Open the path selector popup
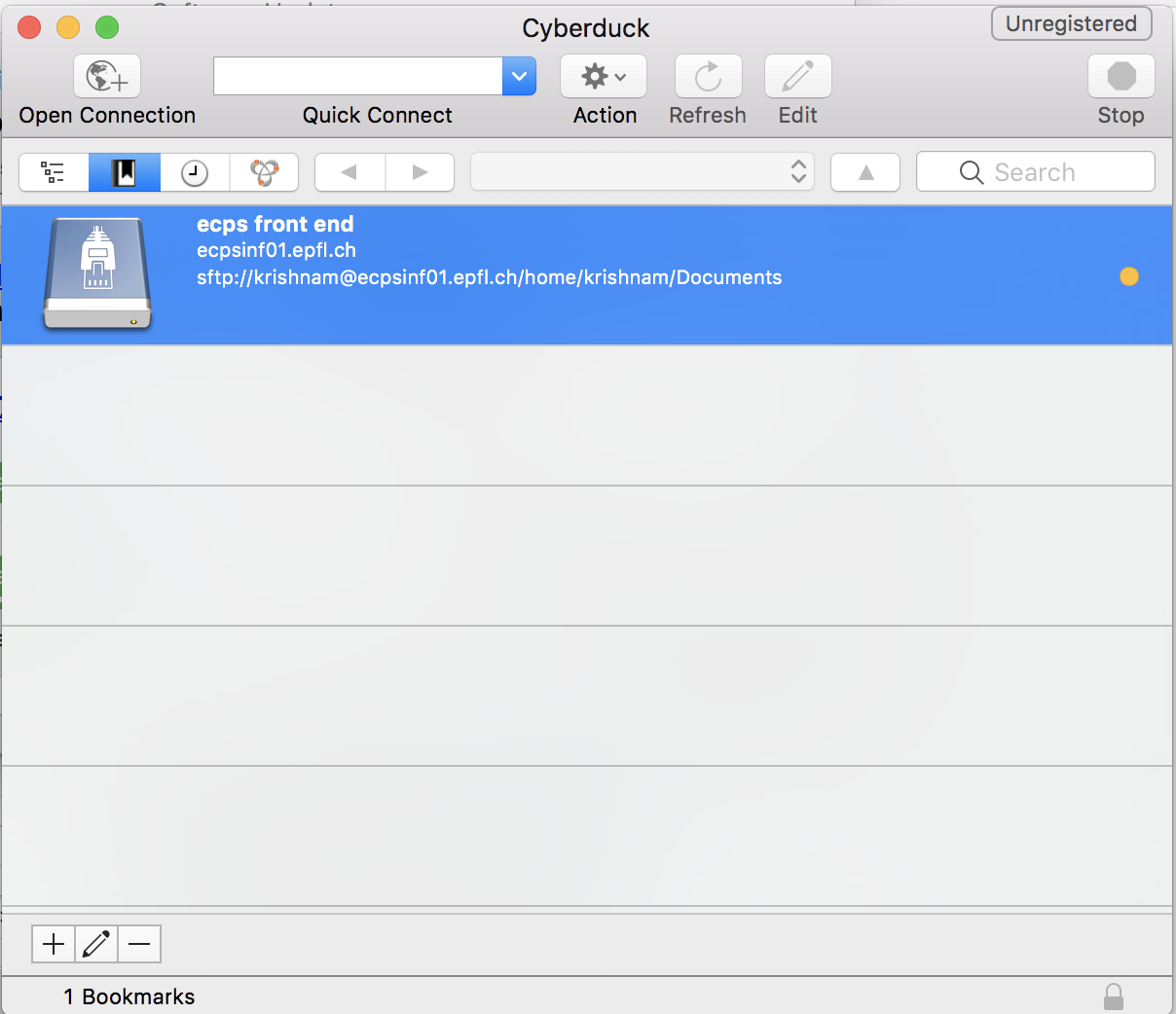 point(643,172)
